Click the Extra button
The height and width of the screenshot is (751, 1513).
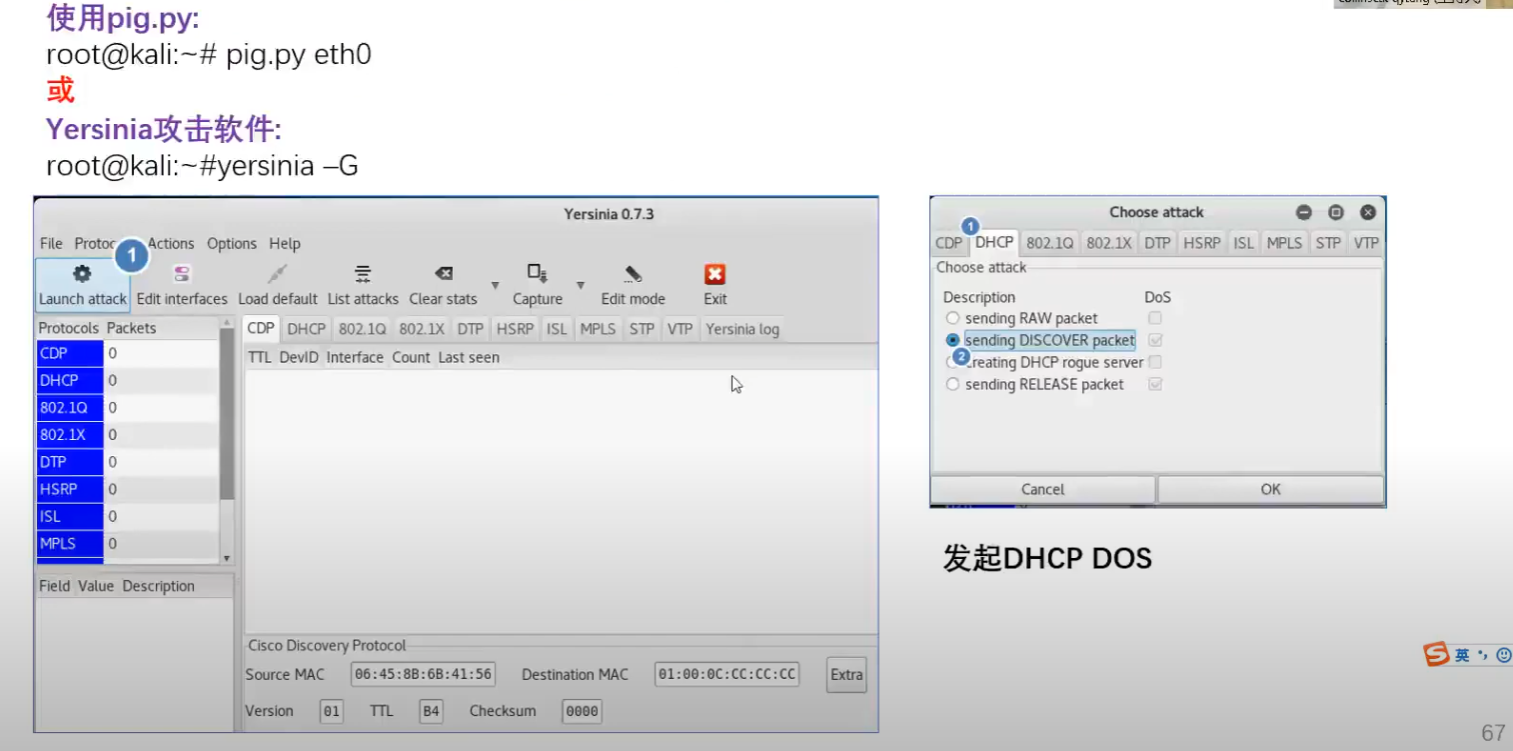[845, 675]
